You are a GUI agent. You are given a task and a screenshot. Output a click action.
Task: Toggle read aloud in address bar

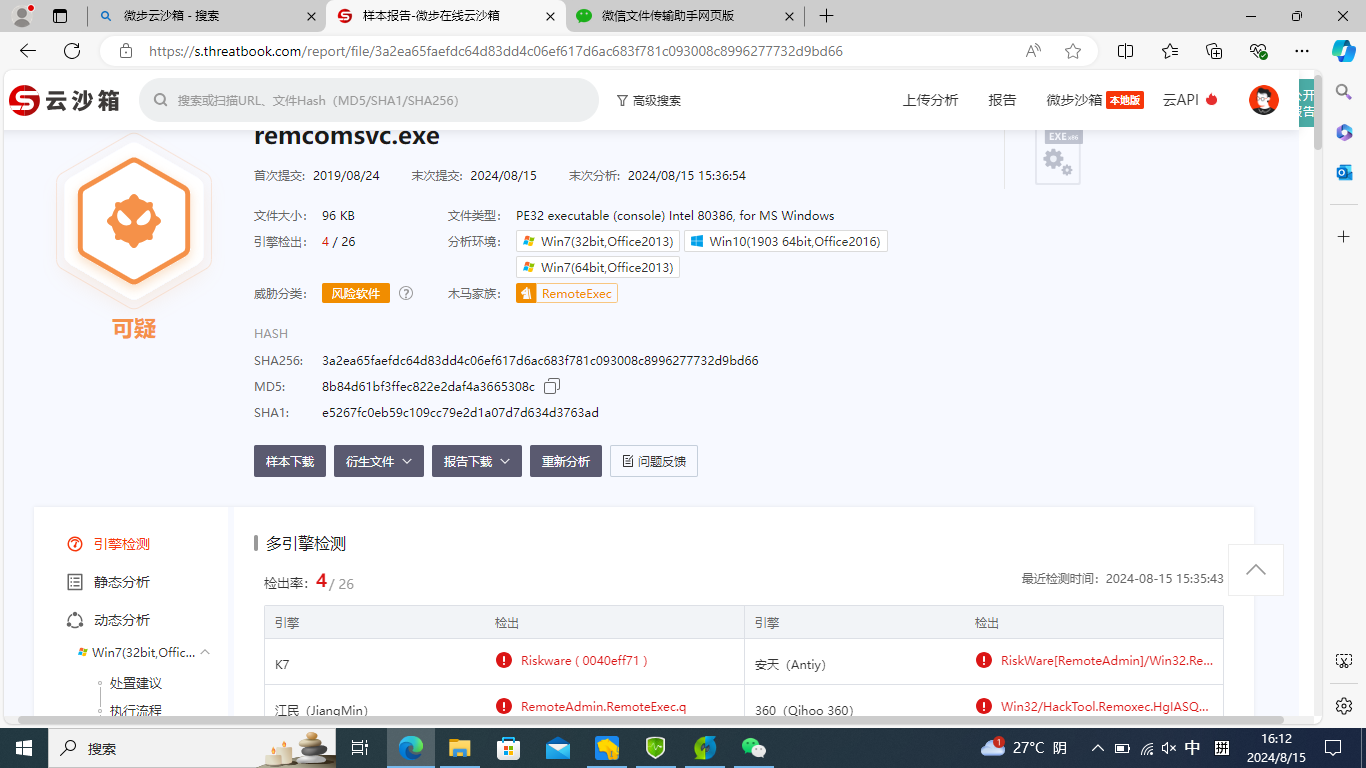[1033, 51]
